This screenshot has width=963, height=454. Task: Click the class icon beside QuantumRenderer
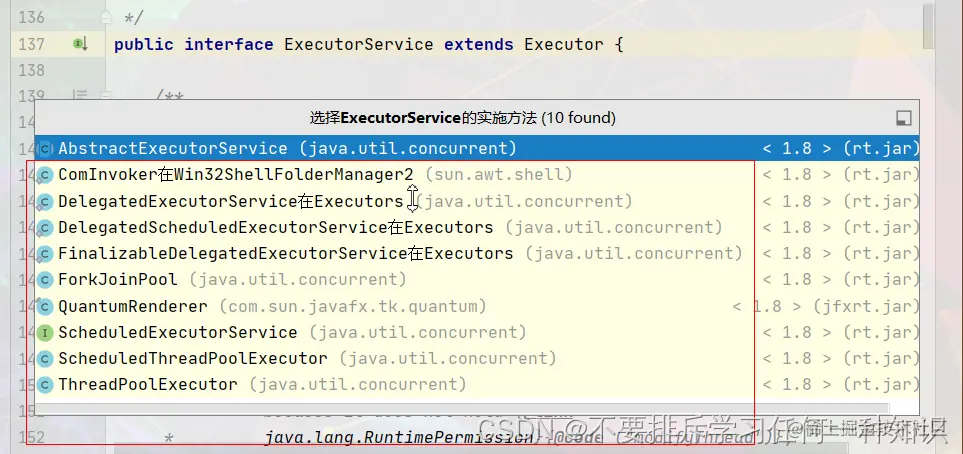[x=45, y=307]
